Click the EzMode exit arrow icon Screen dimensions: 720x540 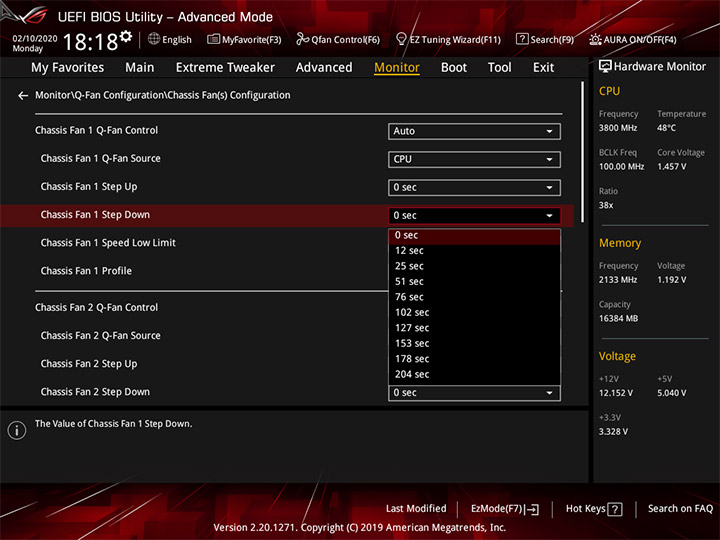[x=532, y=509]
